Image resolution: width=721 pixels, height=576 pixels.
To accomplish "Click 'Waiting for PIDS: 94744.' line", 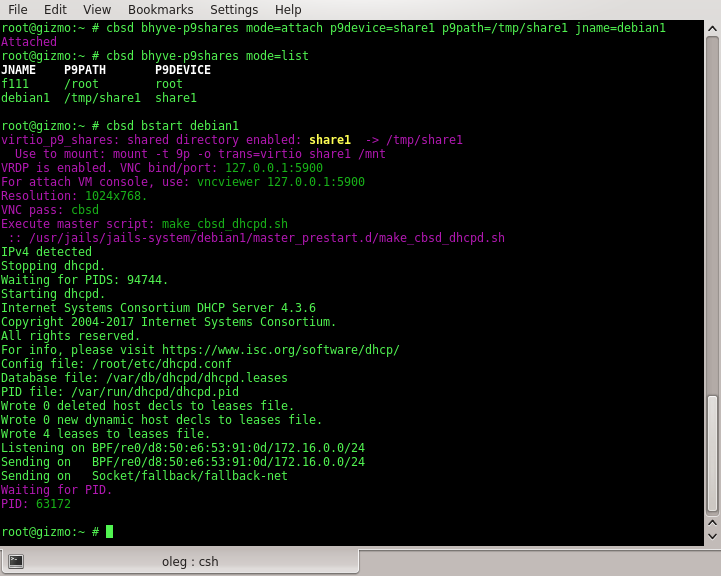I will click(85, 280).
